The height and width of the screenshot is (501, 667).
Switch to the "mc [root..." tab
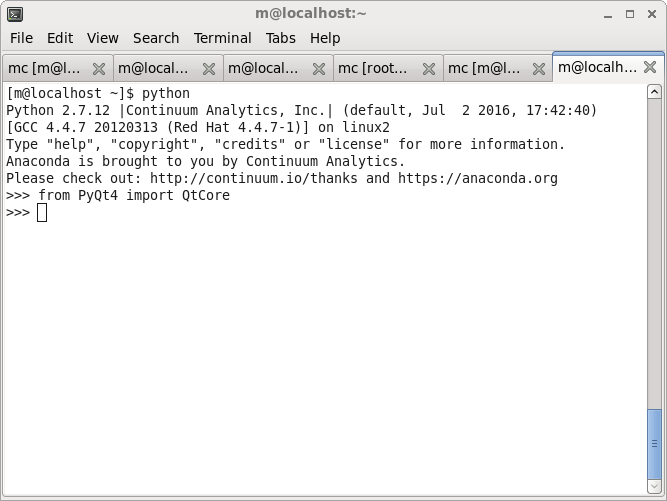(374, 69)
